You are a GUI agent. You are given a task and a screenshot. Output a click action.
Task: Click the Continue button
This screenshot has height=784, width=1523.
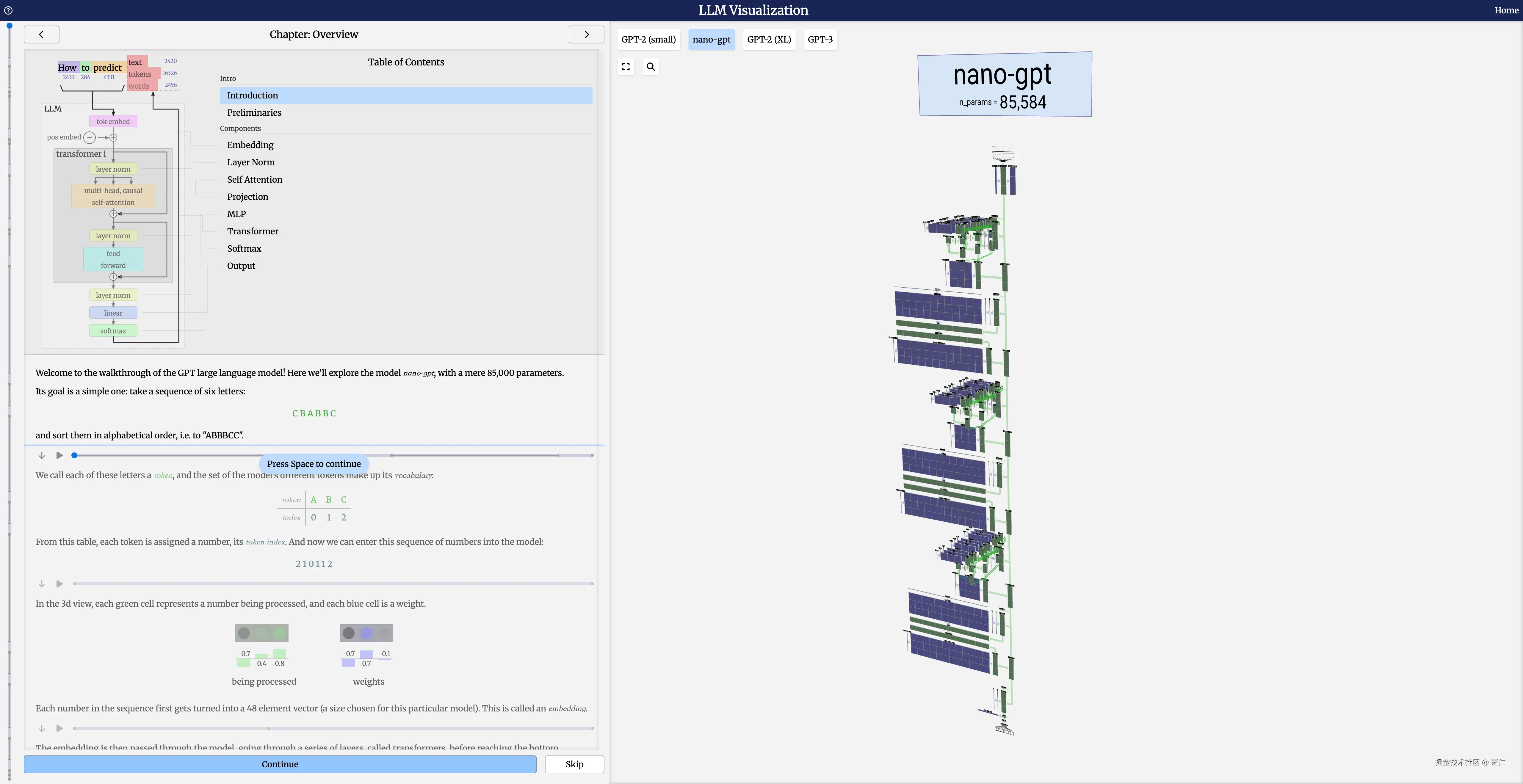tap(280, 764)
